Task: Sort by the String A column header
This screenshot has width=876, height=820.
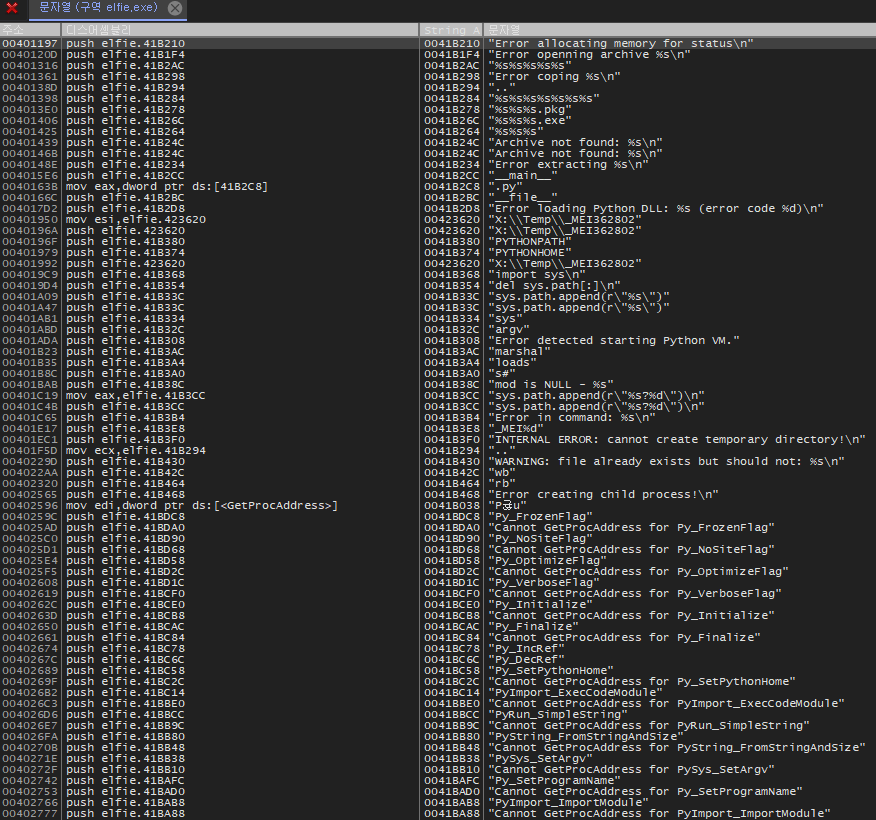Action: click(451, 30)
